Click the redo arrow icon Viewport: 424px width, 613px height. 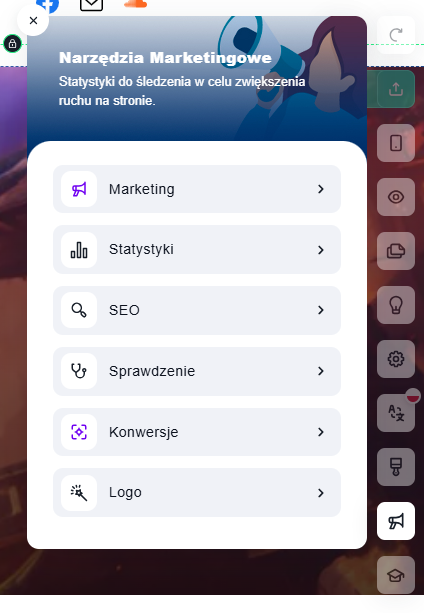click(x=396, y=35)
